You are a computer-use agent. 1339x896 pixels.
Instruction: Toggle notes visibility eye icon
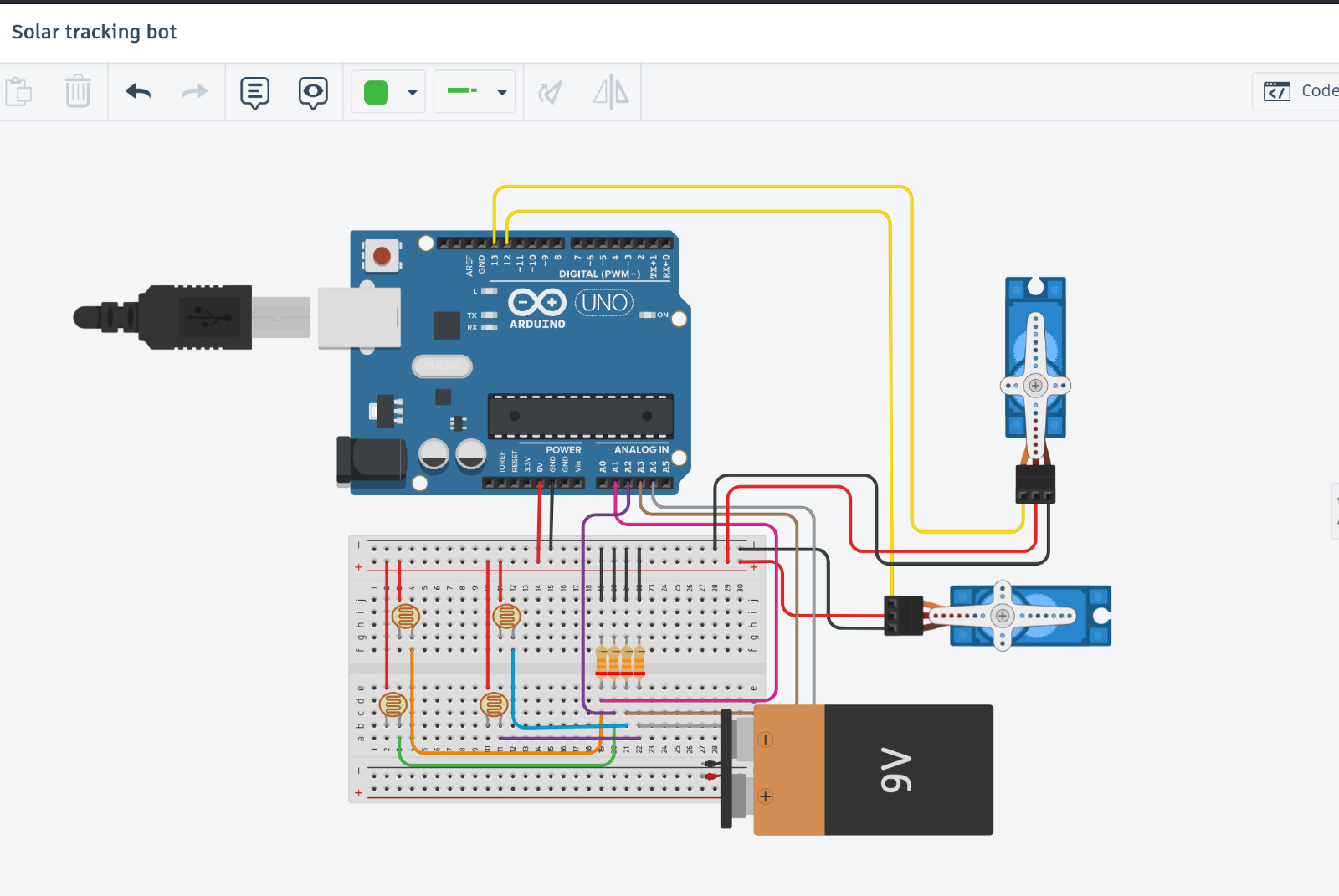pyautogui.click(x=313, y=92)
